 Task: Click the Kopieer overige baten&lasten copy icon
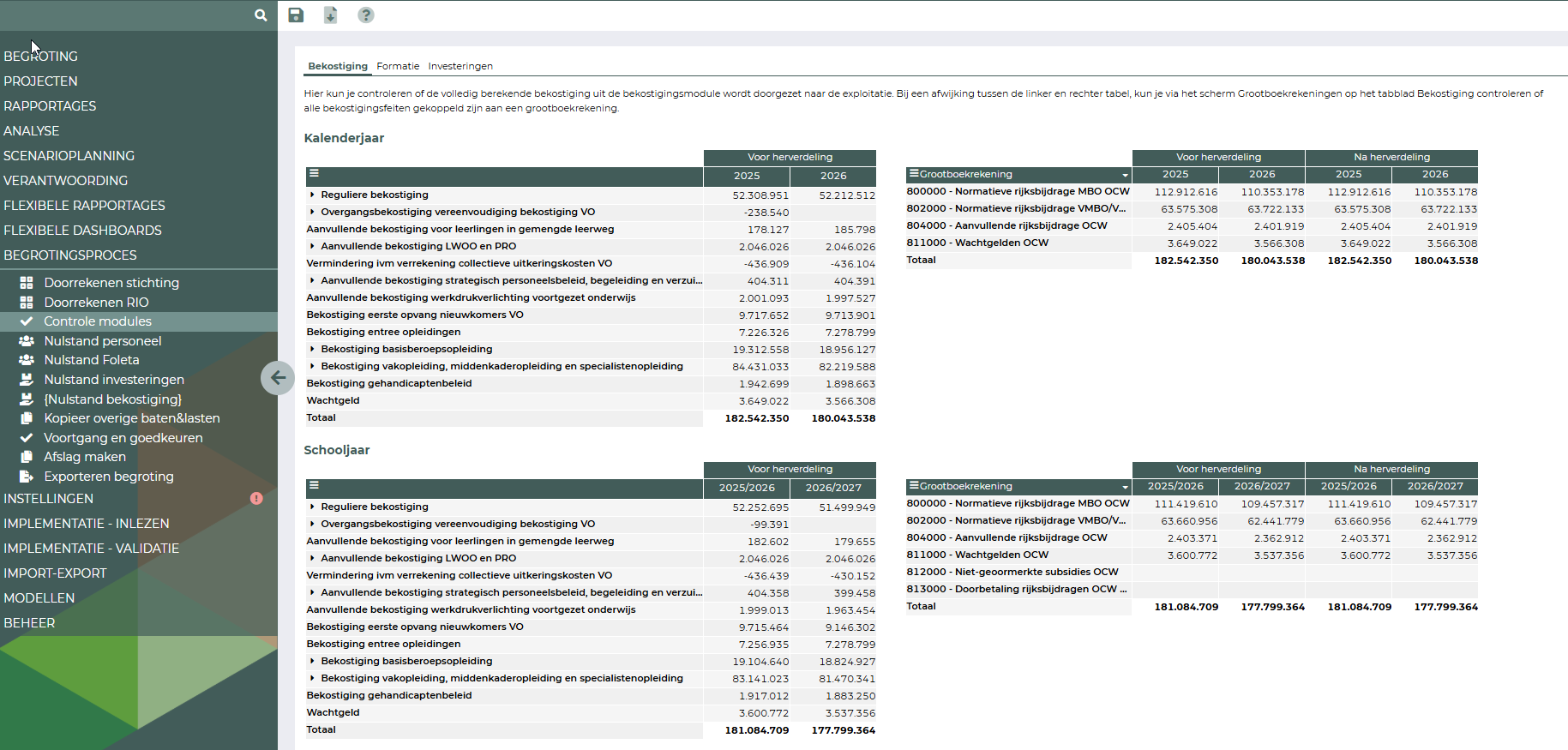tap(27, 418)
